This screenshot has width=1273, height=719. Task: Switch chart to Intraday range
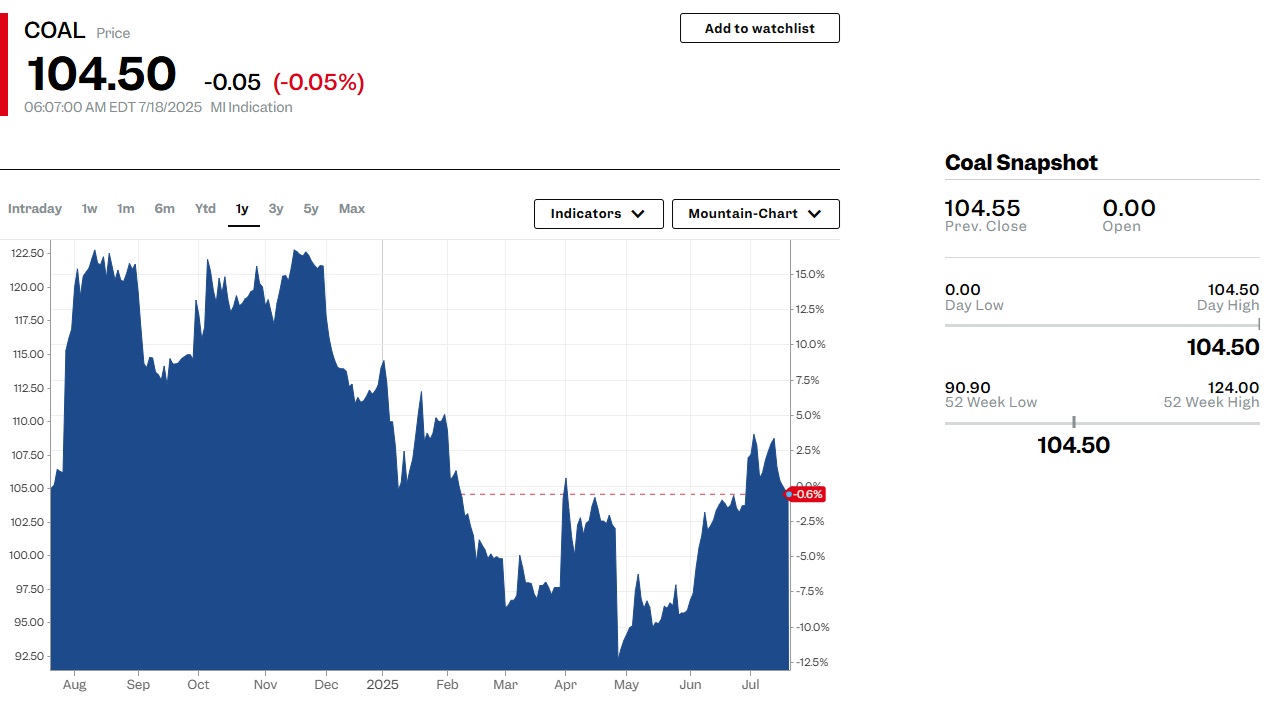point(35,209)
